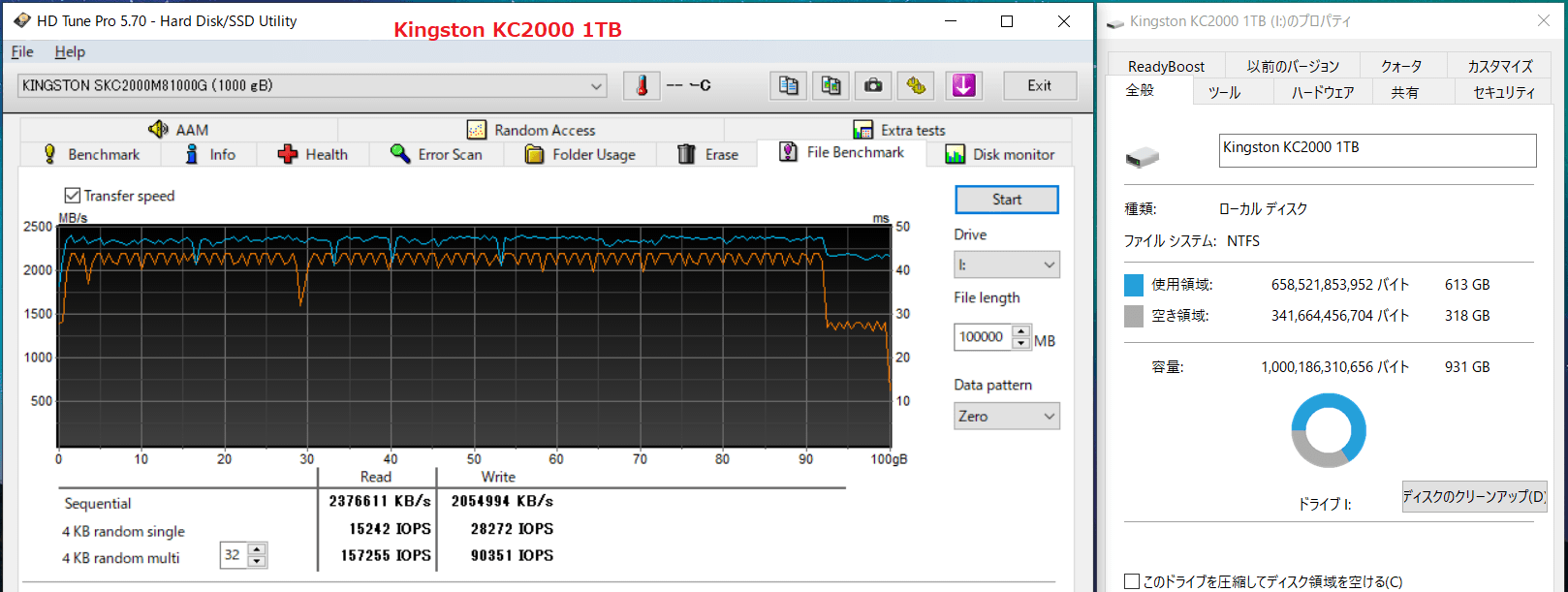Click the 658,521,853,952 バイト used value
Viewport: 1568px width, 592px height.
pos(1340,285)
